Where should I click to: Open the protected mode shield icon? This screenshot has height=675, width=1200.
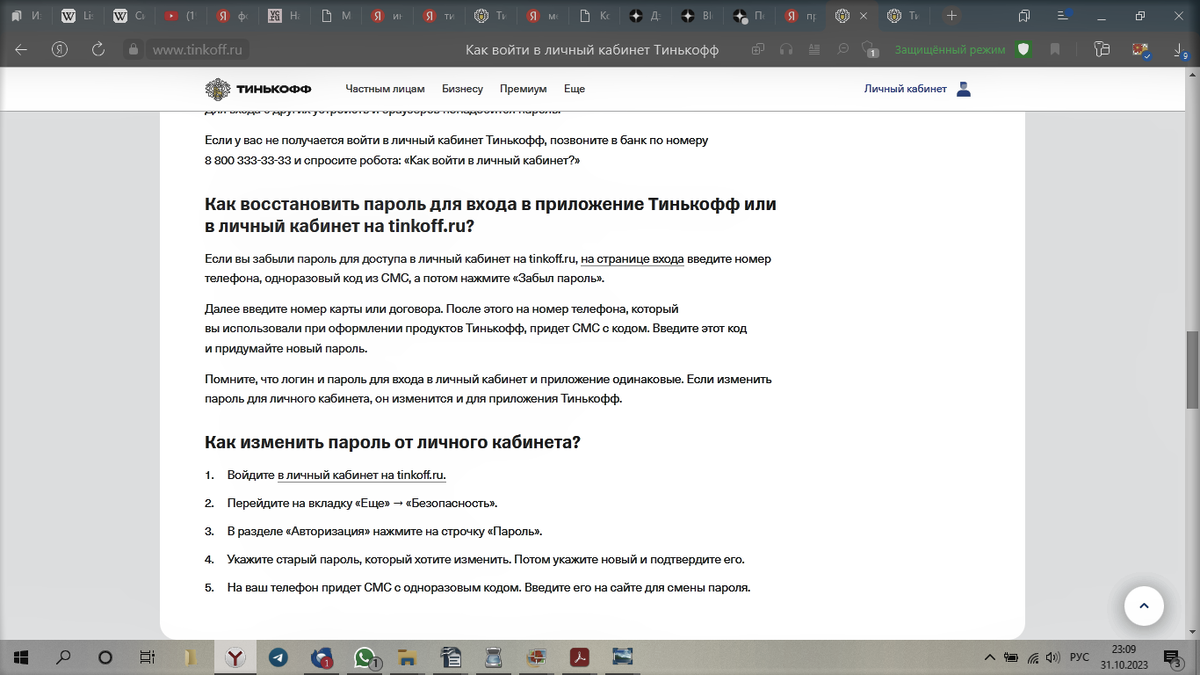pyautogui.click(x=1023, y=49)
